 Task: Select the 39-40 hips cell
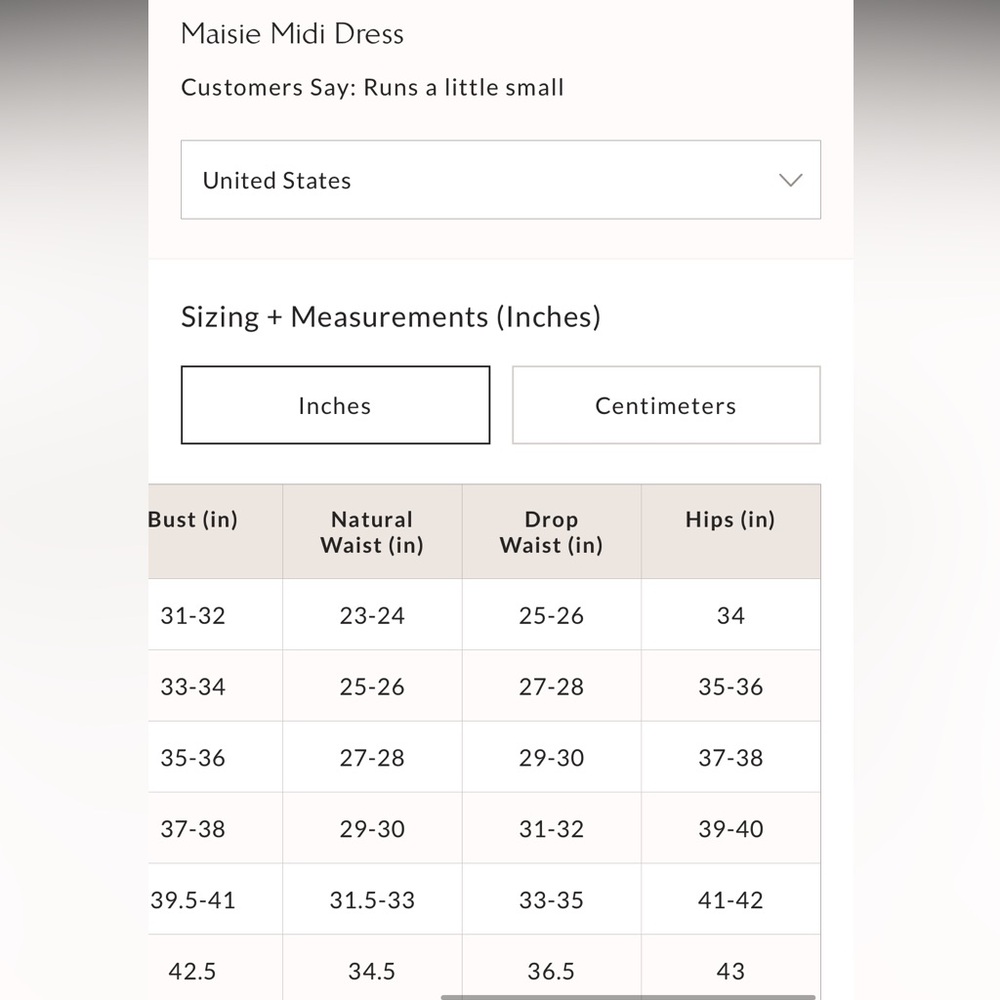(x=731, y=828)
